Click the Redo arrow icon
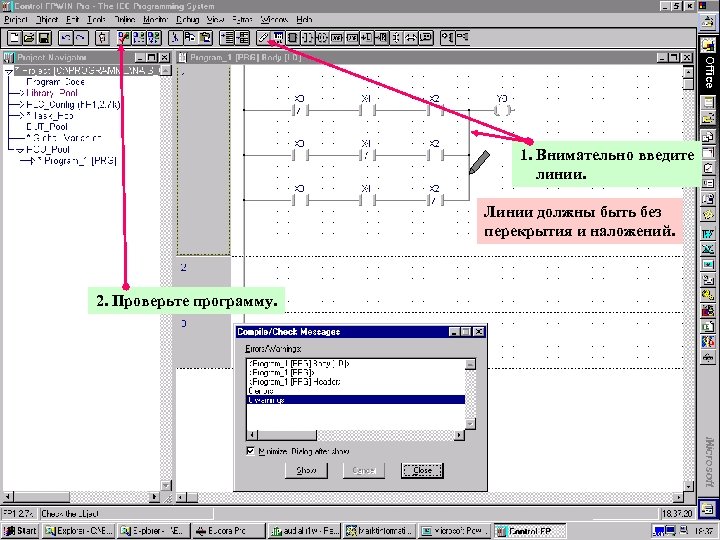The width and height of the screenshot is (720, 540). [x=81, y=38]
